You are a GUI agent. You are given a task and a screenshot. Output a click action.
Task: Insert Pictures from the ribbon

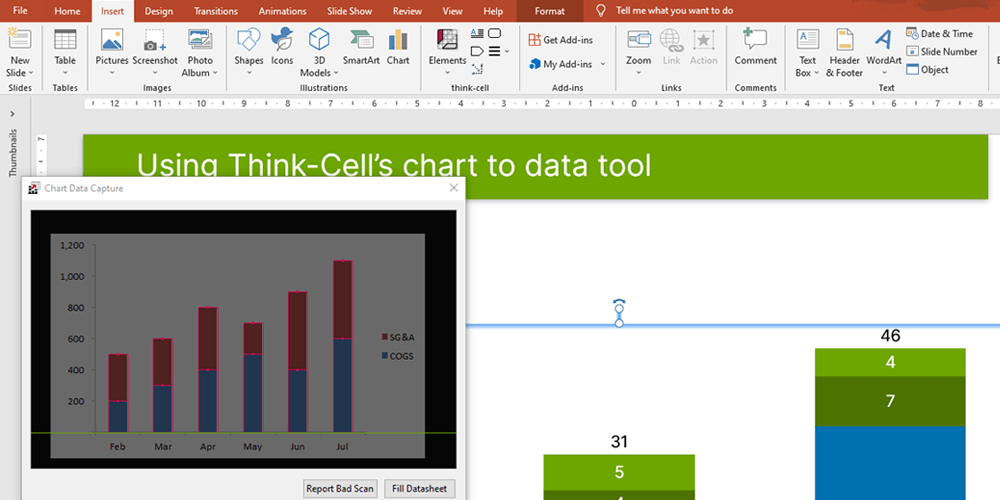(x=112, y=53)
